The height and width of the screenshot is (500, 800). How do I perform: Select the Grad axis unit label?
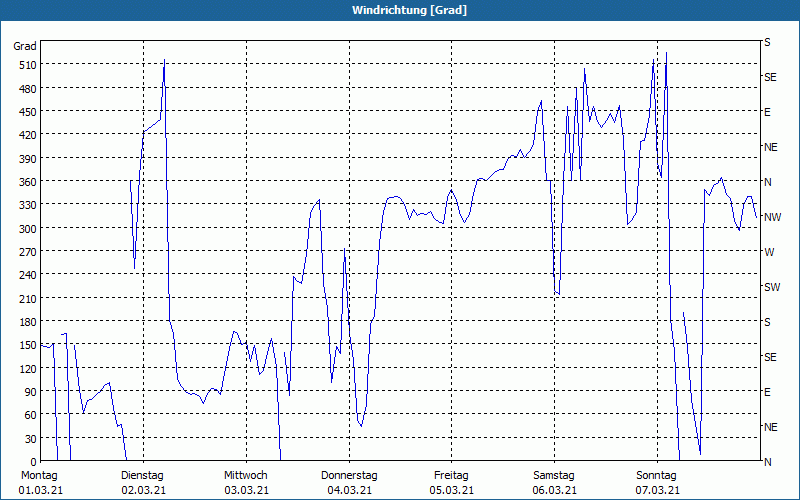point(25,46)
